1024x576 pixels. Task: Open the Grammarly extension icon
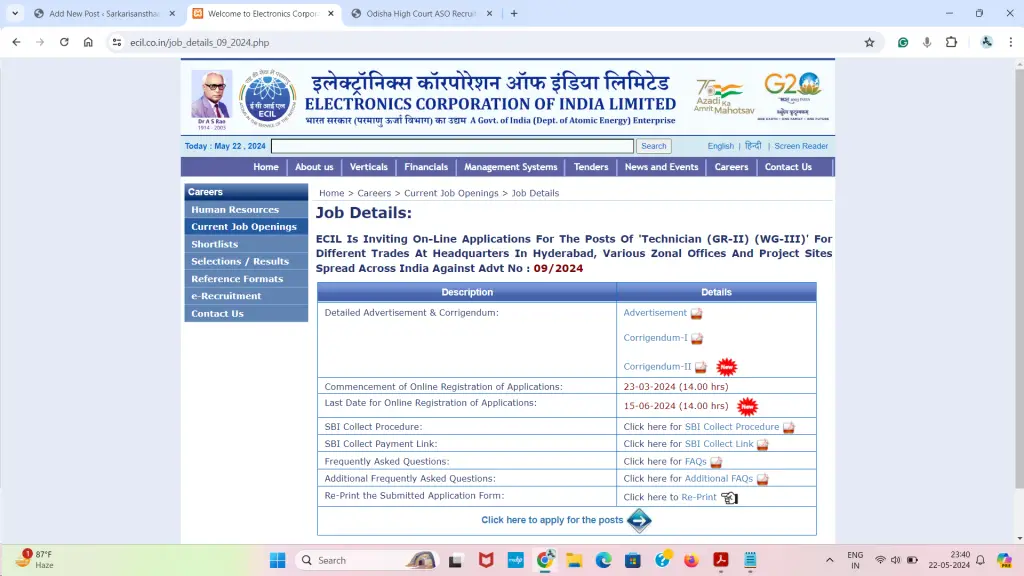[x=903, y=42]
